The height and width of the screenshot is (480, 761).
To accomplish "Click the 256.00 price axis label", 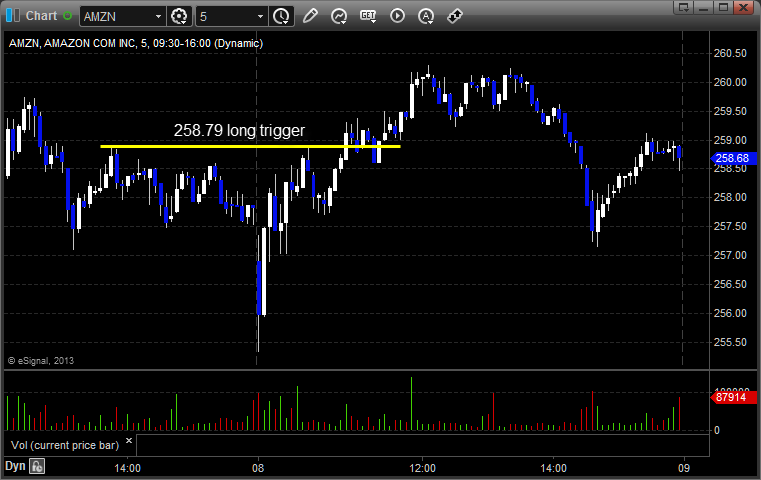I will (x=730, y=313).
